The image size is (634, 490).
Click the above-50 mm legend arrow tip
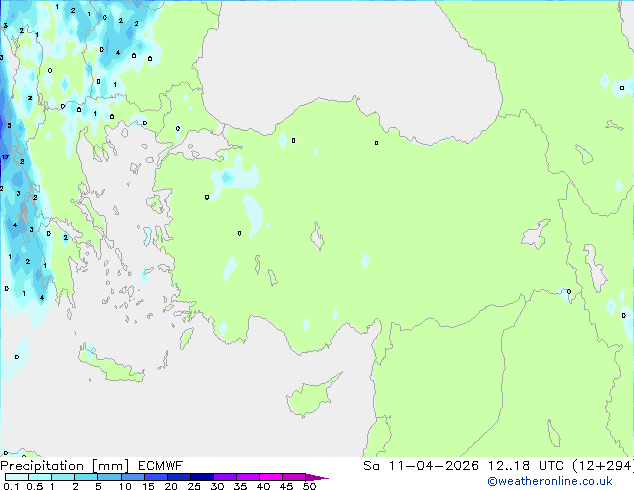tap(317, 477)
